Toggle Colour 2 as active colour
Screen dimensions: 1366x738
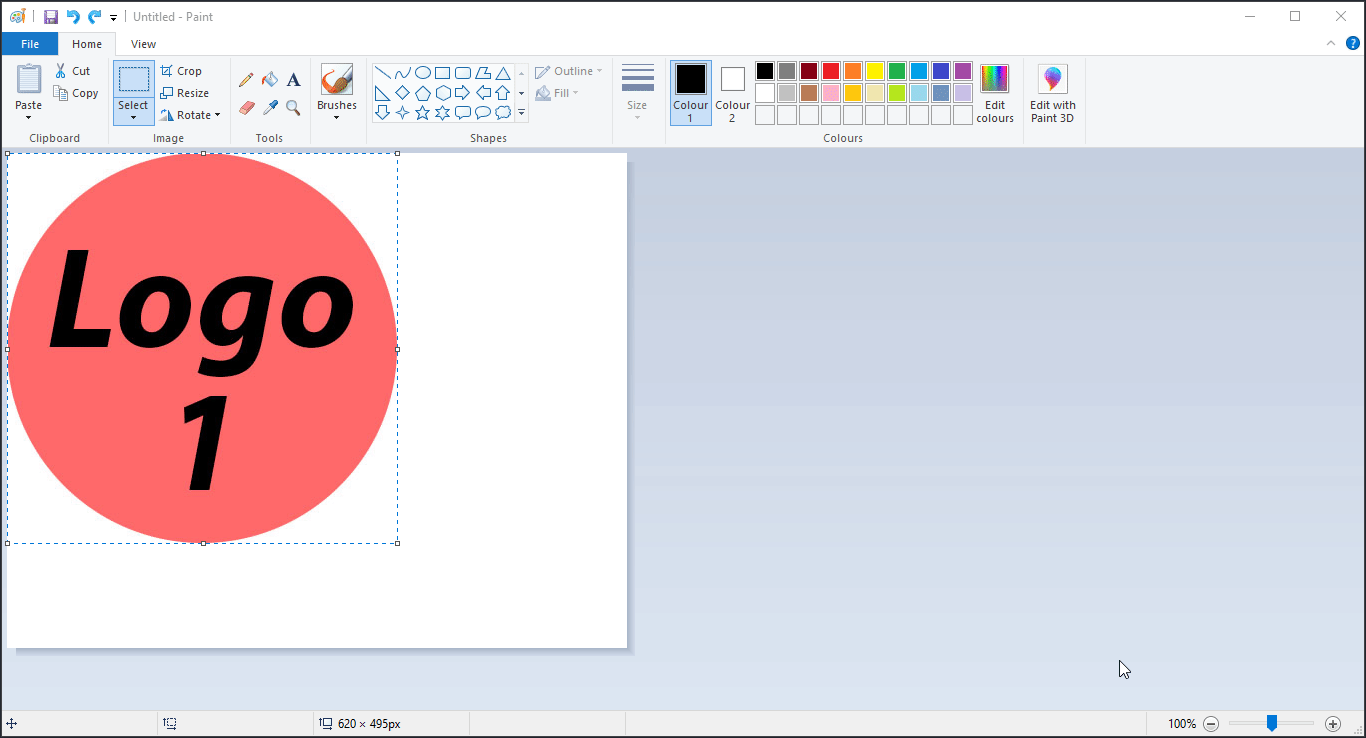732,94
